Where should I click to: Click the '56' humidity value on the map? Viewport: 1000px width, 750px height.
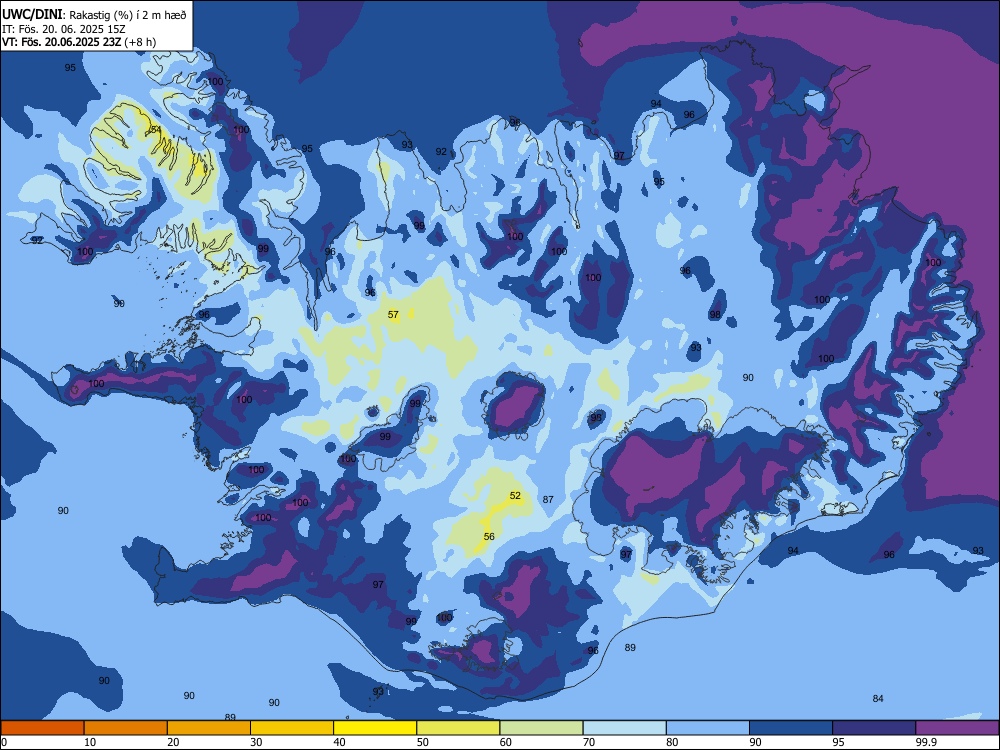pos(489,536)
